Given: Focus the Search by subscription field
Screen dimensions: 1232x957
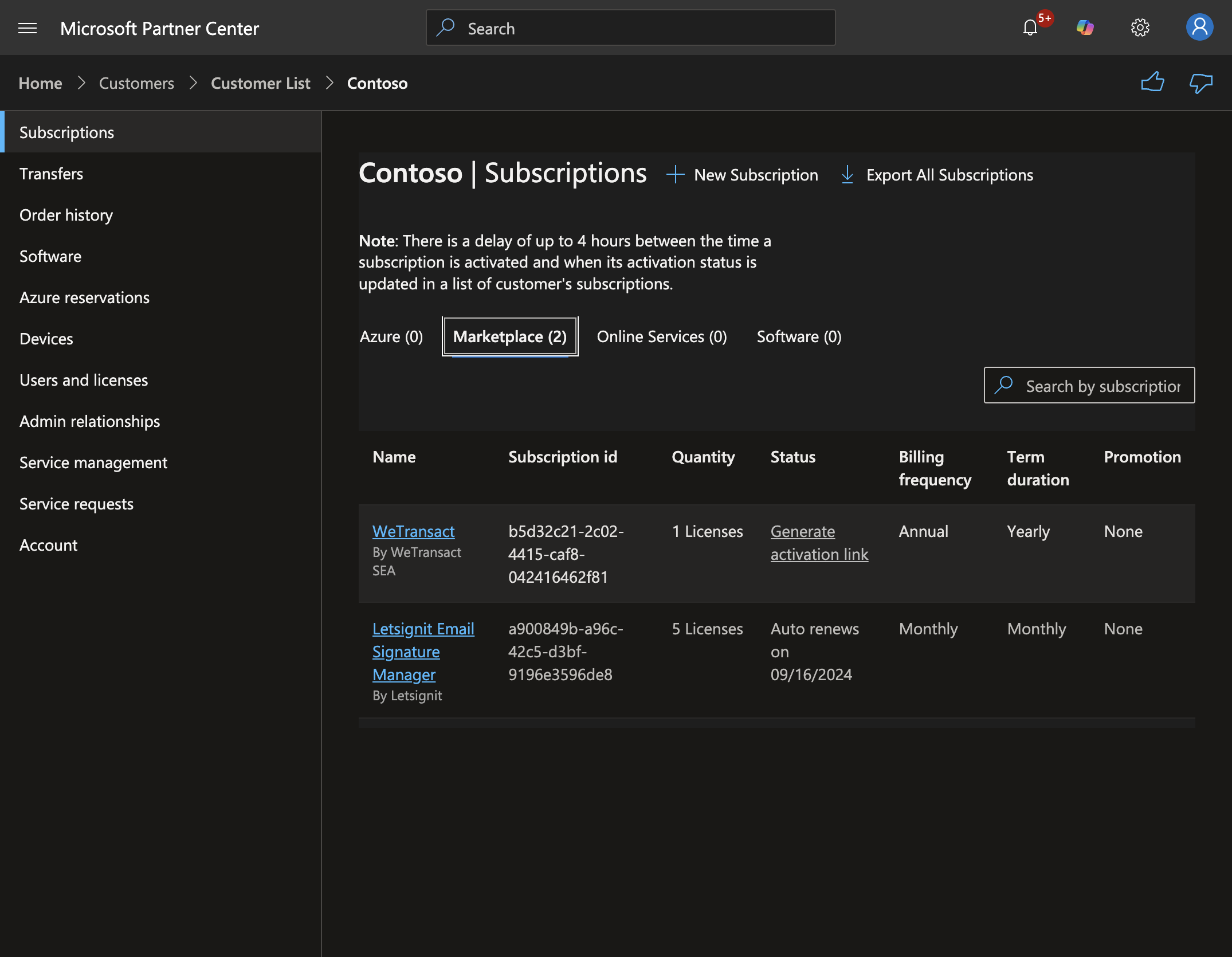Looking at the screenshot, I should [1089, 385].
